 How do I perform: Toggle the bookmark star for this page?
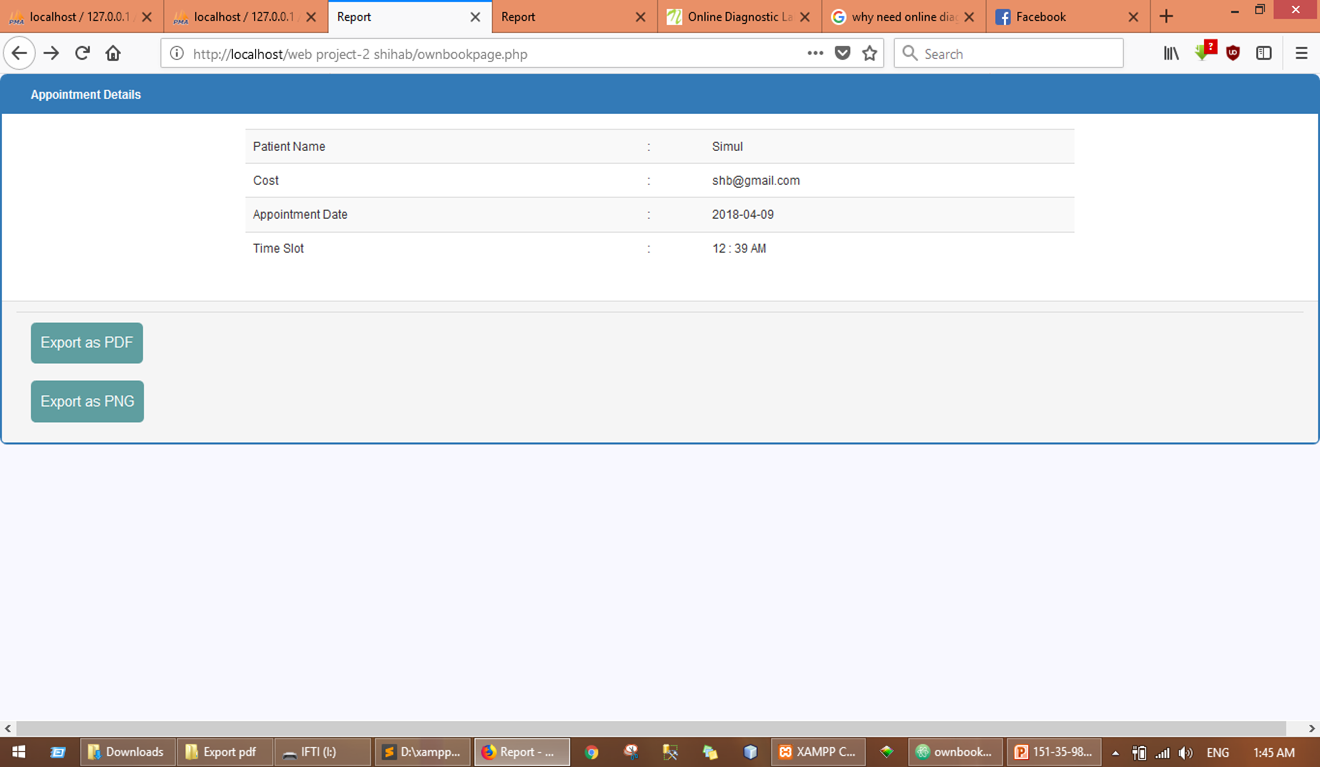[869, 52]
